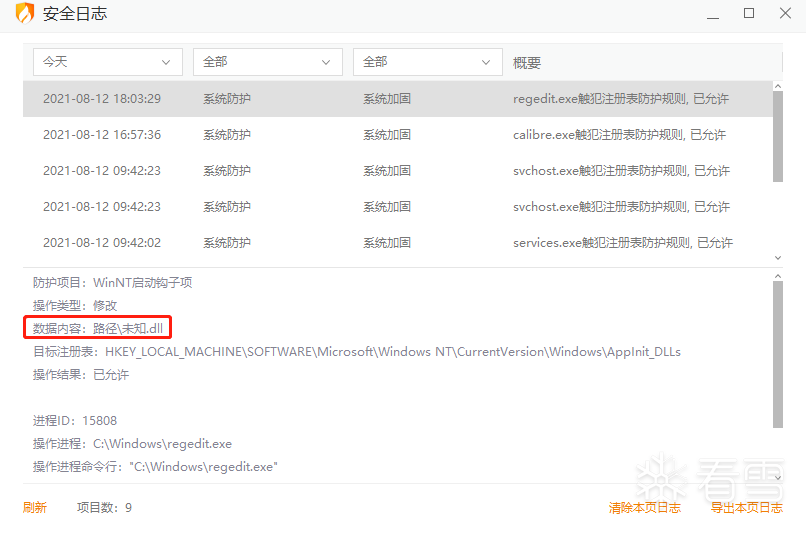
Task: Click the 概要 column header
Action: (x=527, y=63)
